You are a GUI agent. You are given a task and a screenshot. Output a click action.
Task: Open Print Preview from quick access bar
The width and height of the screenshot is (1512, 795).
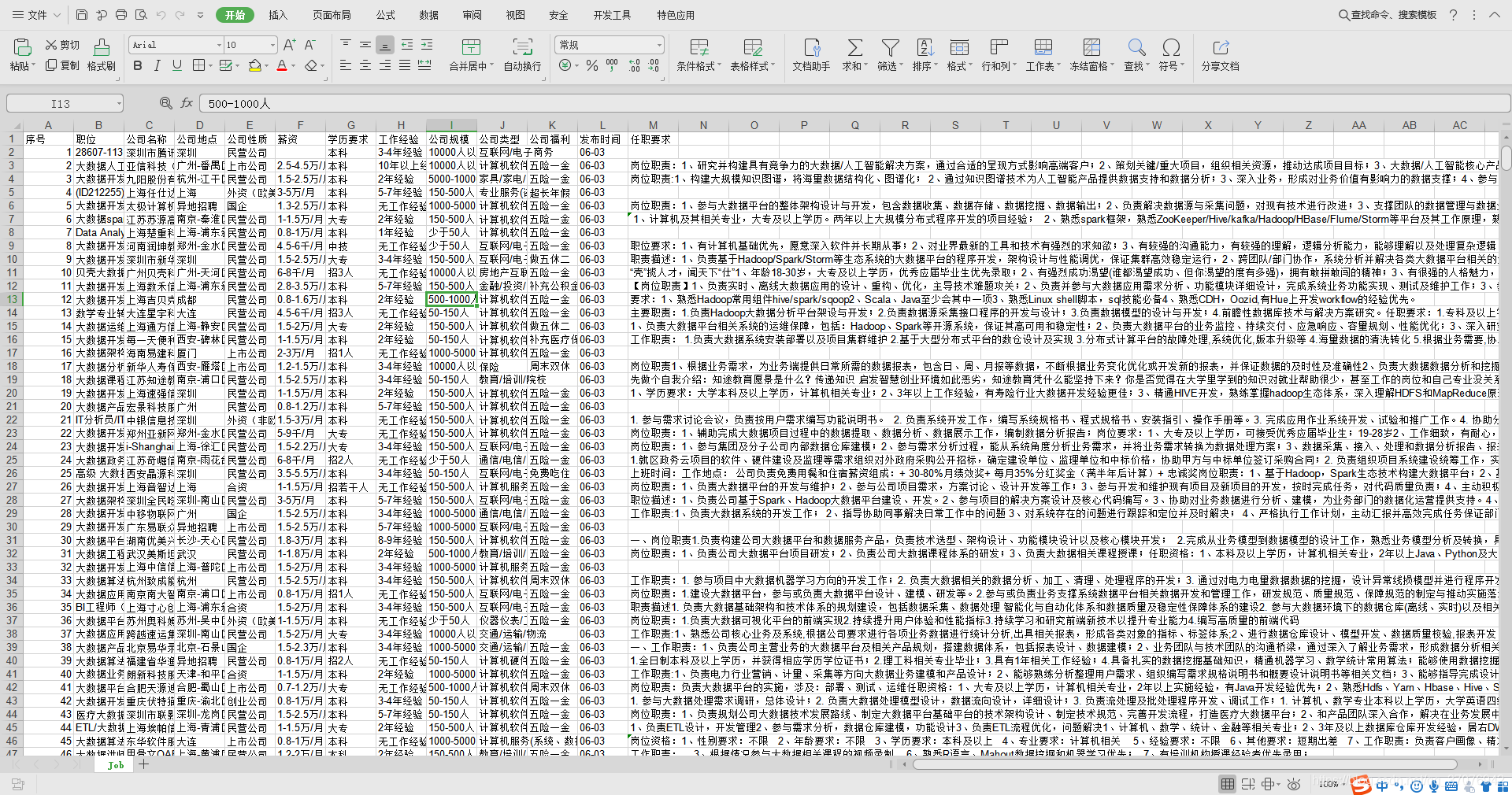[141, 15]
